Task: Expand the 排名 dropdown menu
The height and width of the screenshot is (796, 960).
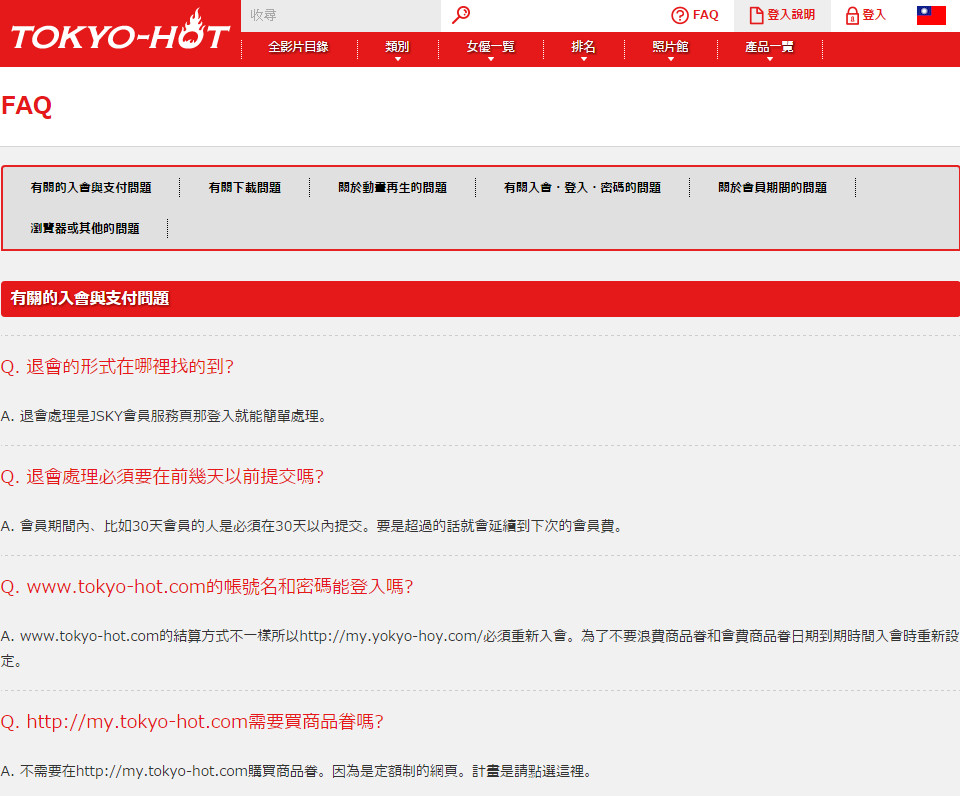Action: [x=583, y=48]
